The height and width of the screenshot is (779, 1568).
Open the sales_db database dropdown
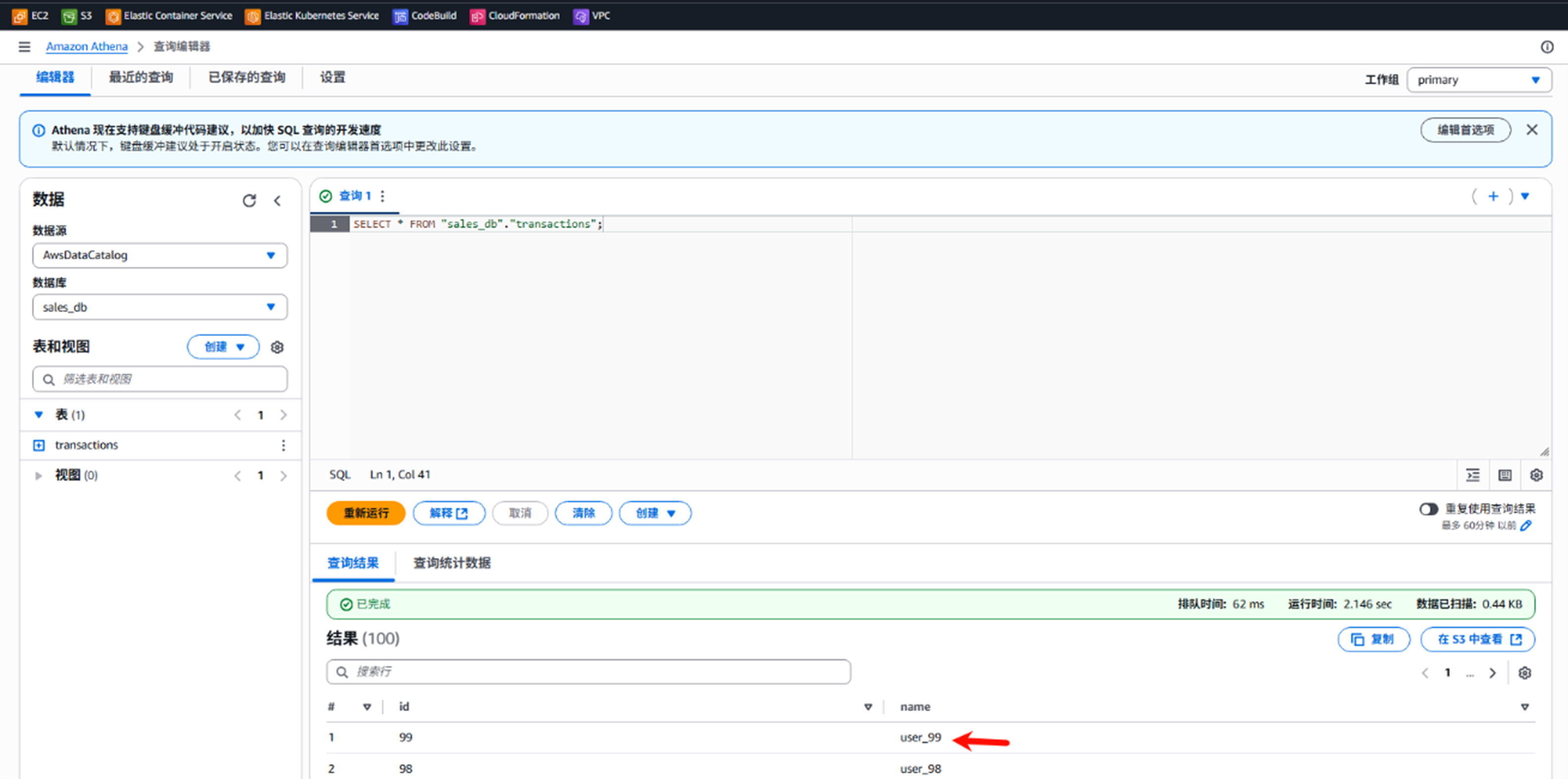click(159, 307)
